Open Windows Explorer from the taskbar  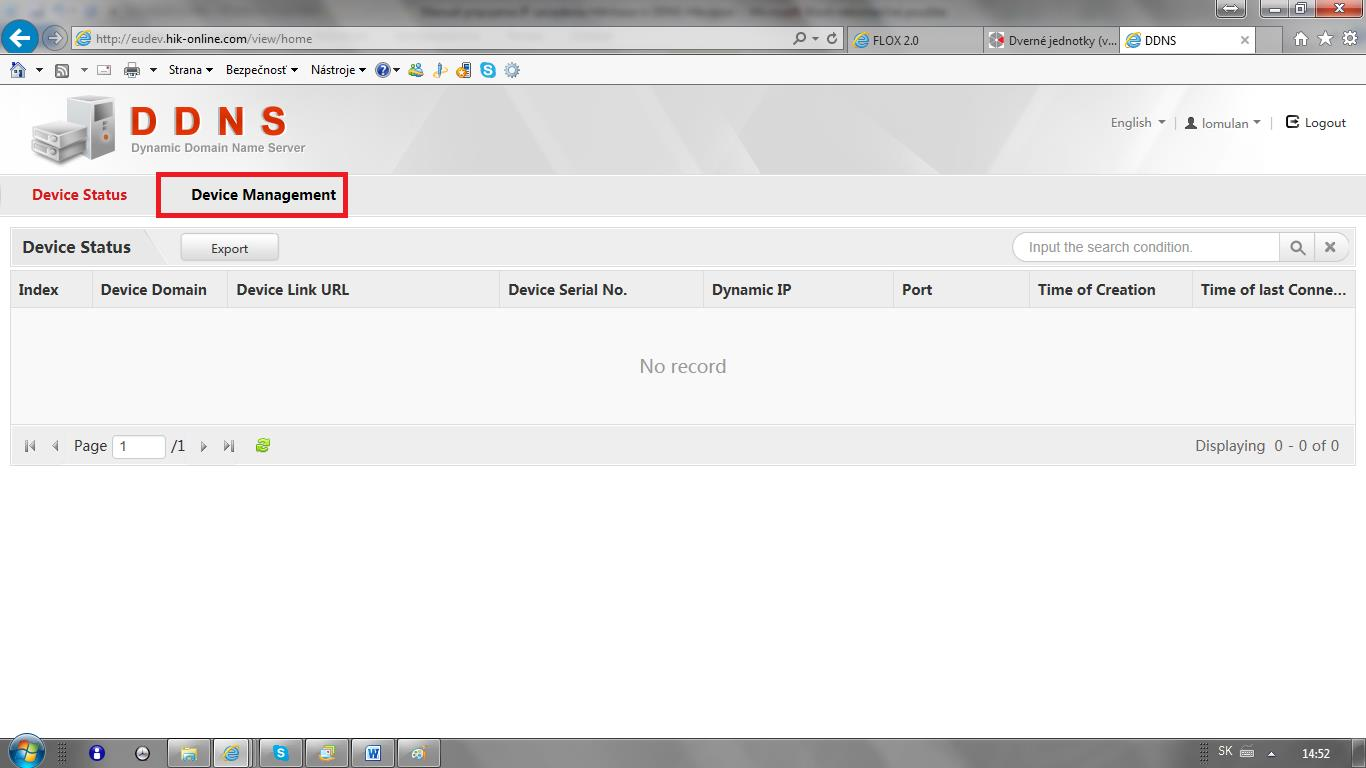coord(189,753)
